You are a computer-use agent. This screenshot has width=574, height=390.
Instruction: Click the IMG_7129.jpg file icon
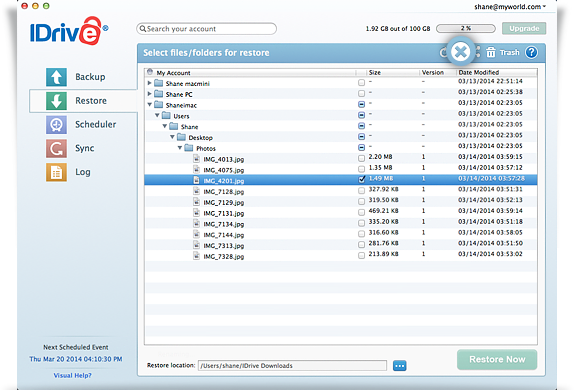(x=197, y=202)
